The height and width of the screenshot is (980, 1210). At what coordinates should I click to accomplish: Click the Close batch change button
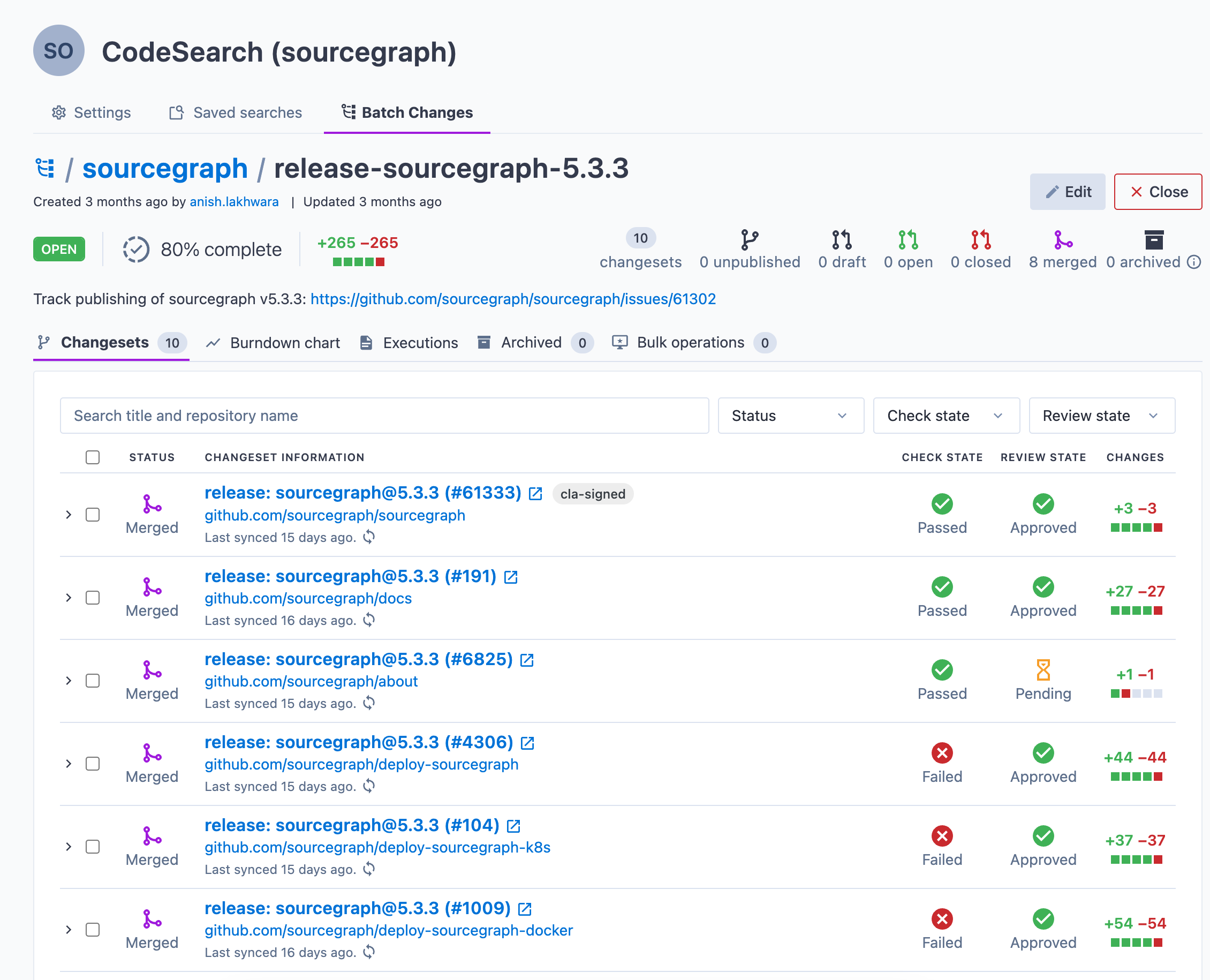(1158, 191)
